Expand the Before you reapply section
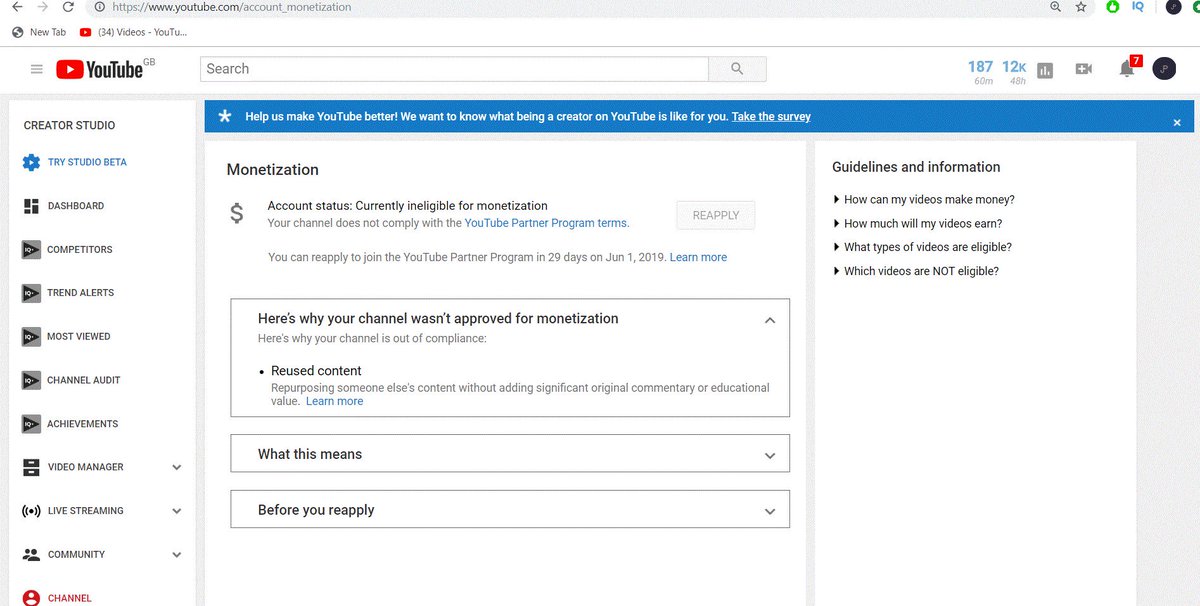 tap(770, 511)
